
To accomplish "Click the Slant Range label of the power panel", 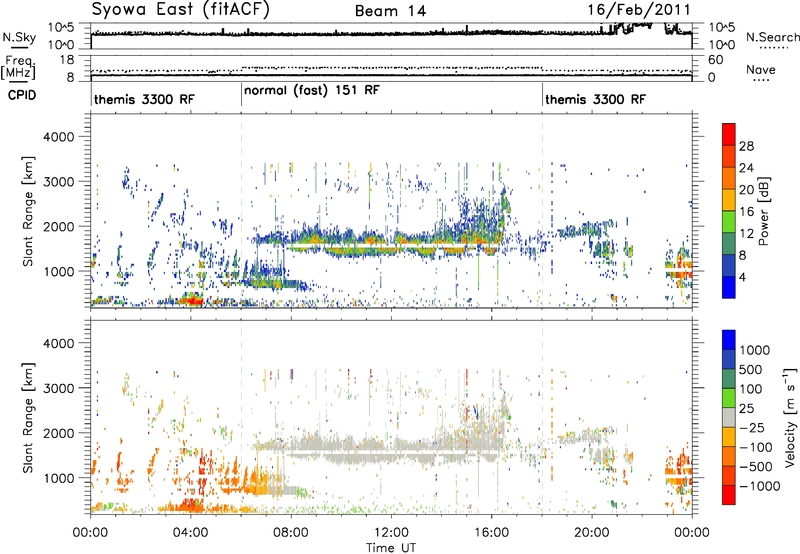I will pos(28,211).
